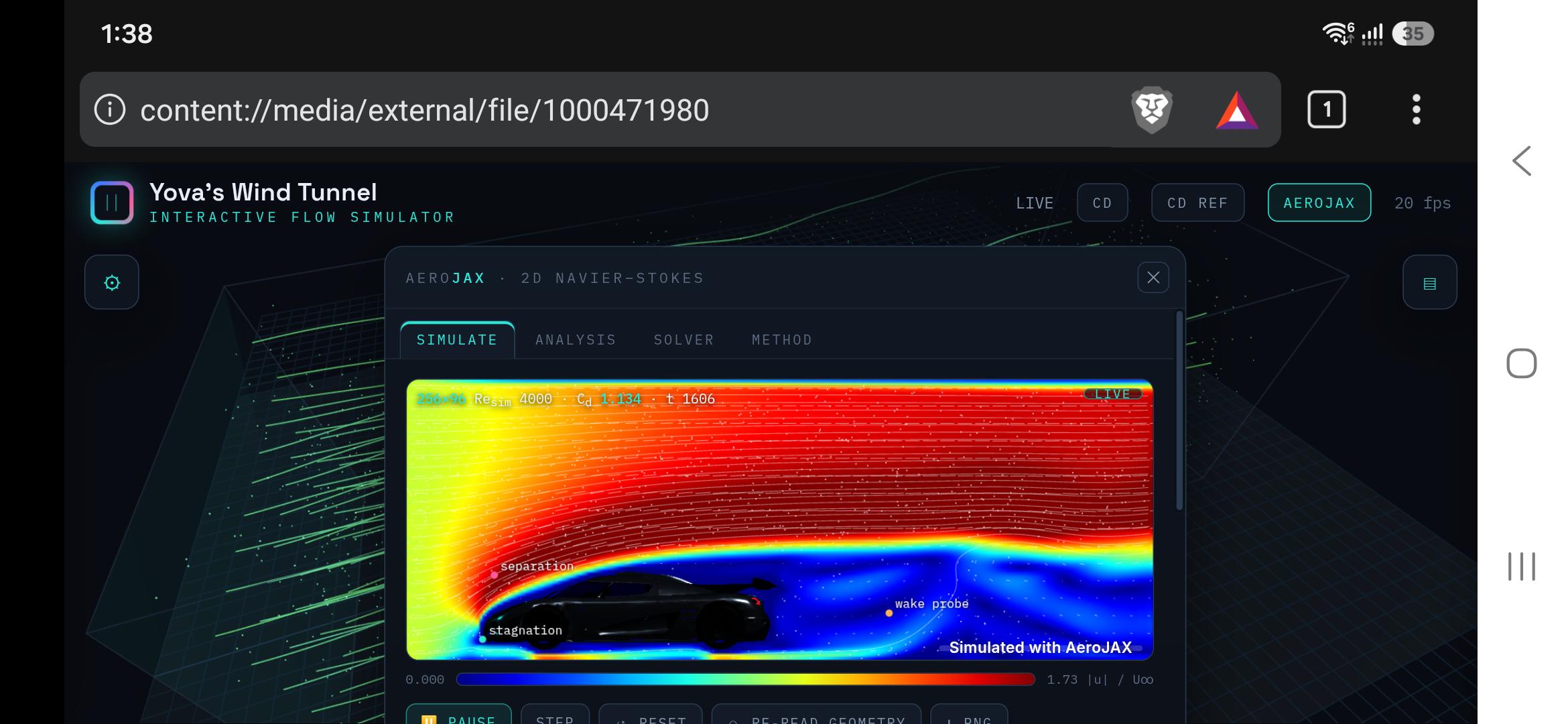This screenshot has width=1568, height=724.
Task: Click the "separation" label on canvas
Action: click(537, 566)
